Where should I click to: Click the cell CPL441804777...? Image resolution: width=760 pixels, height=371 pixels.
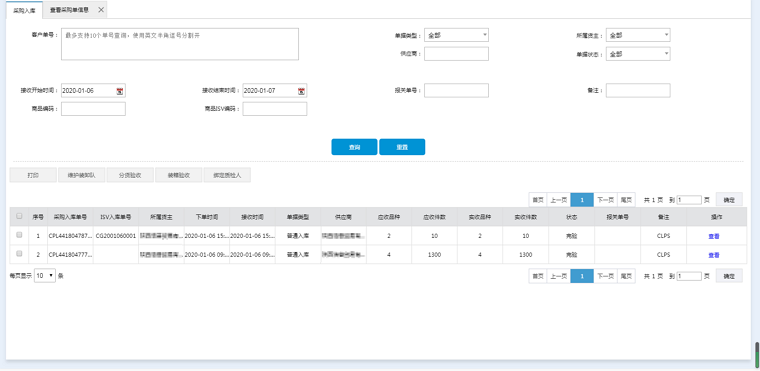click(x=70, y=255)
